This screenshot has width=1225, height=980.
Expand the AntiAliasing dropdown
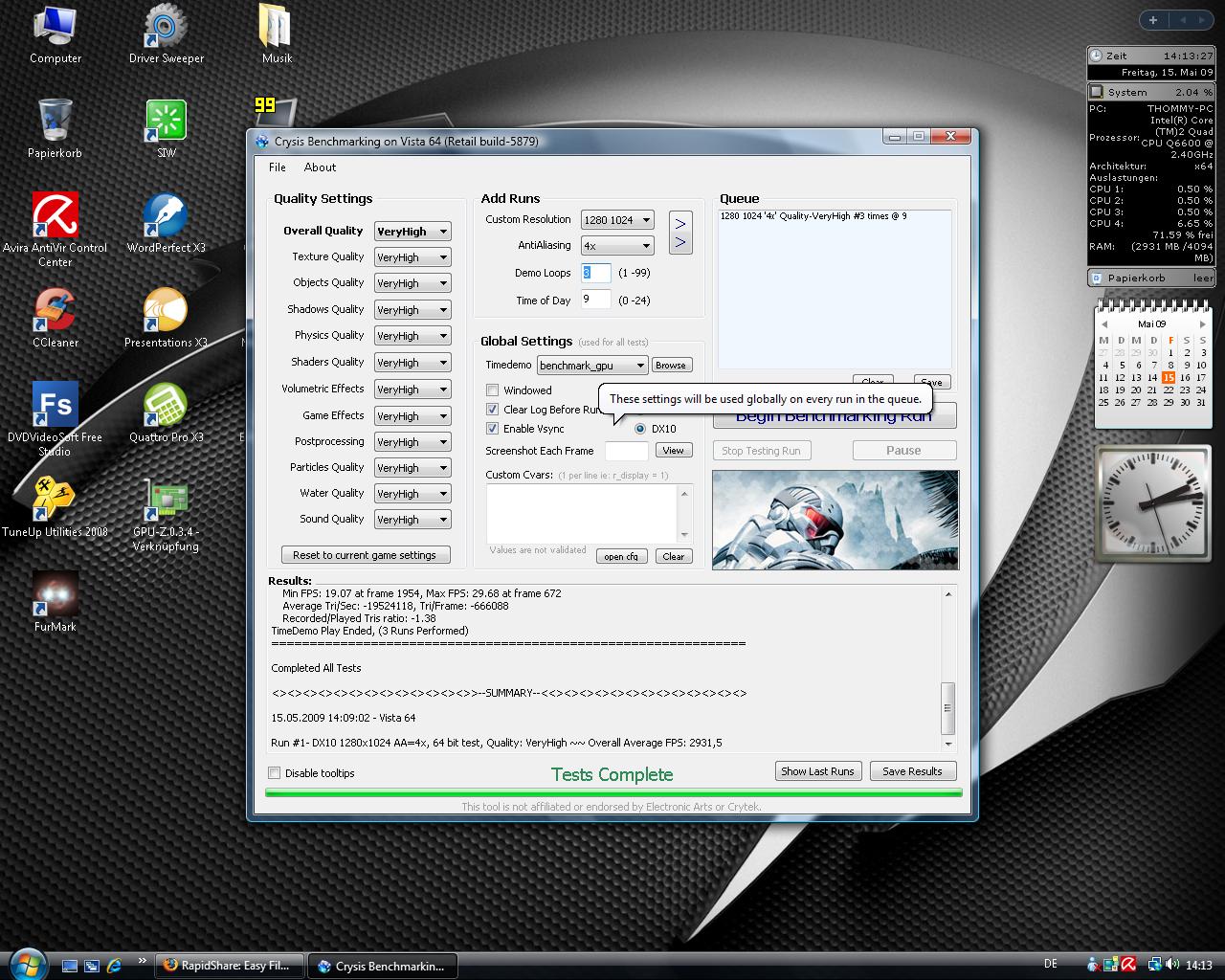(617, 245)
